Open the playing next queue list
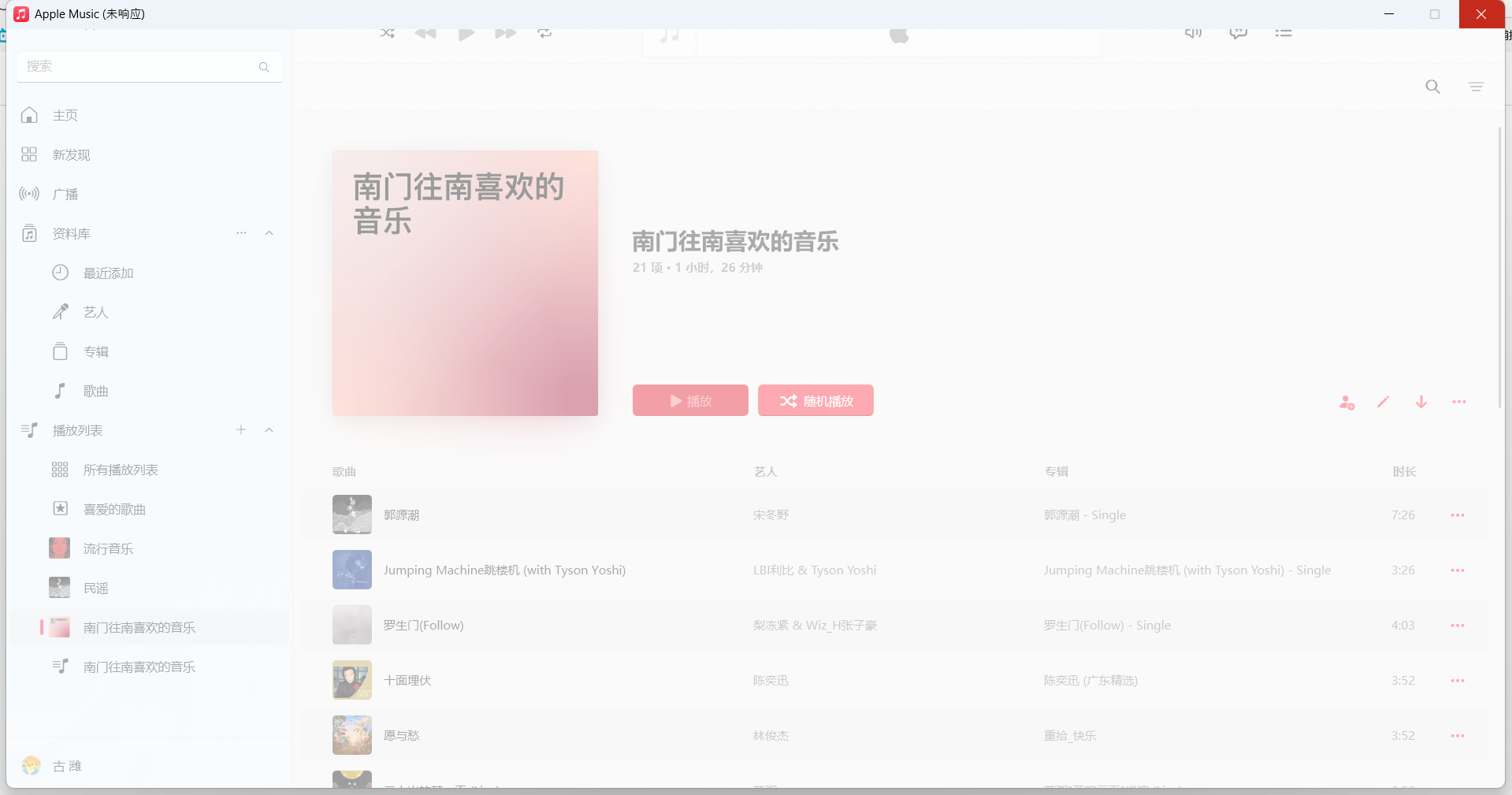 [x=1284, y=33]
